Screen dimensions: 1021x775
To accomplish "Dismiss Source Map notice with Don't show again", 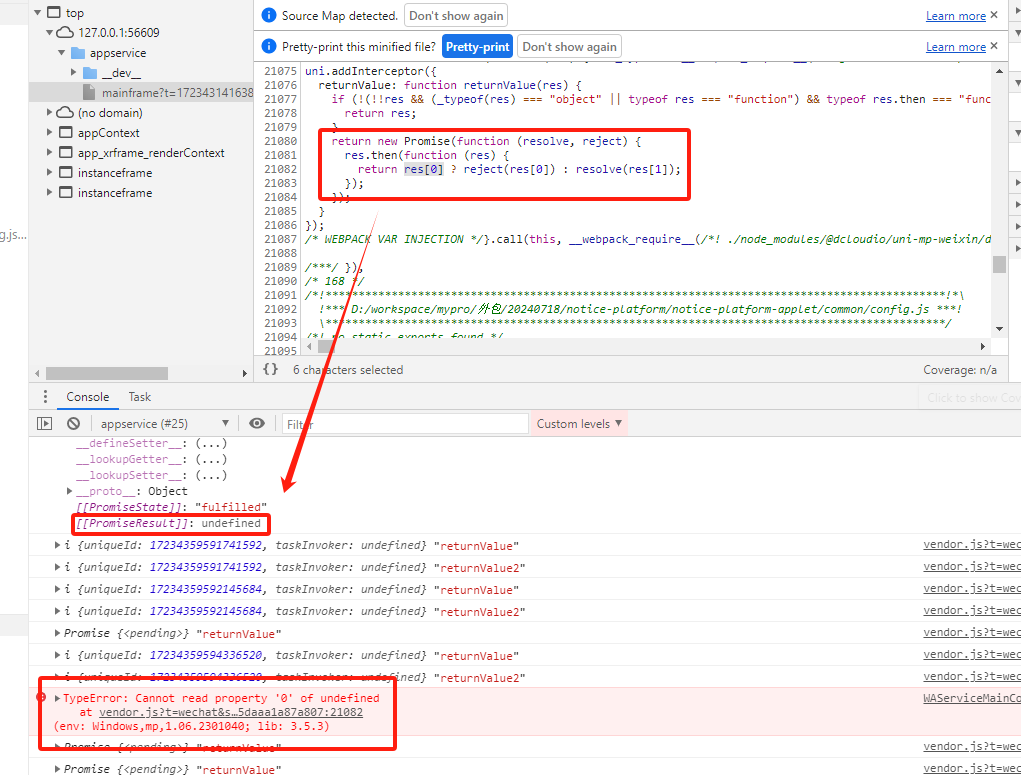I will tap(456, 16).
